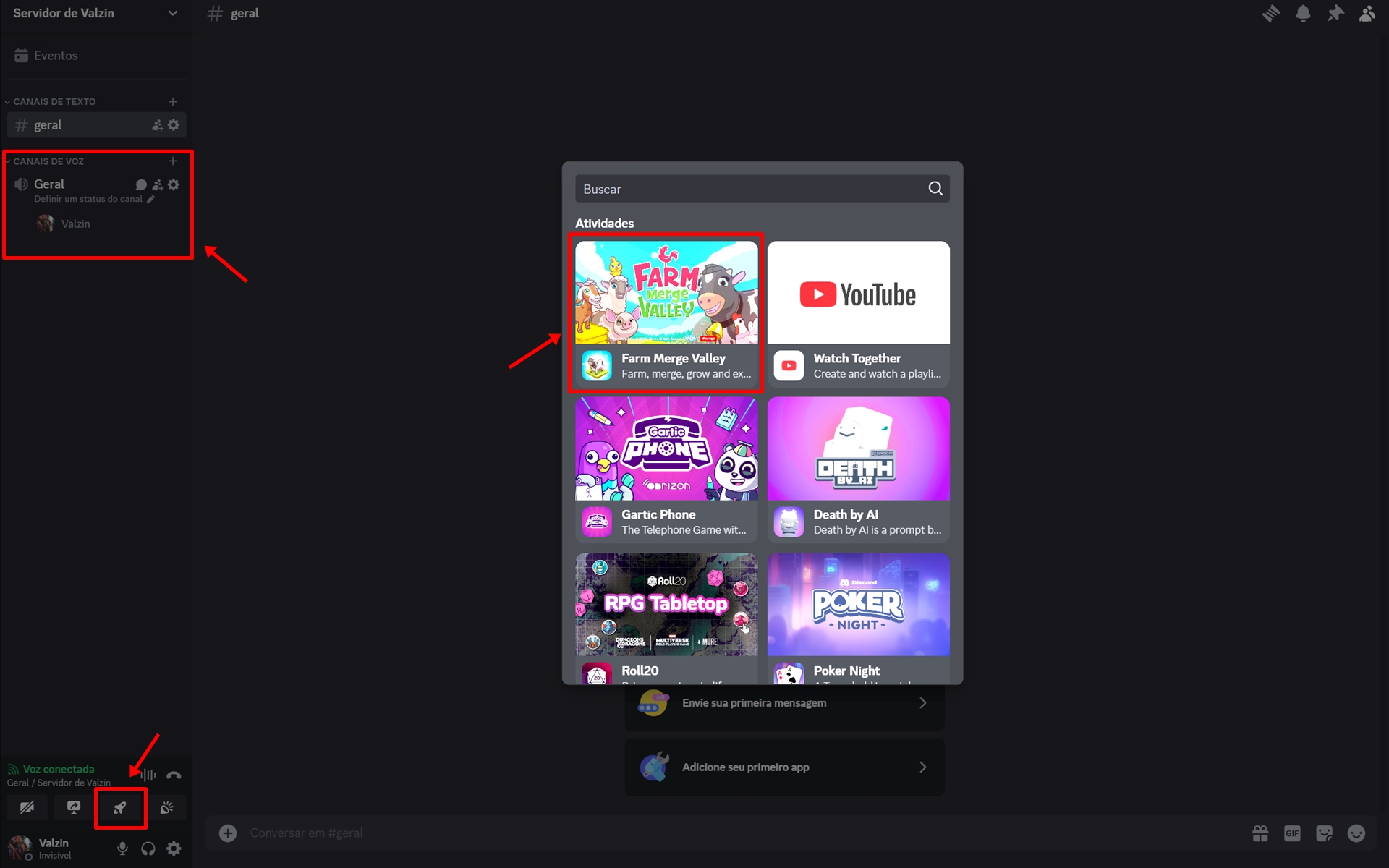
Task: Click the search magnifier icon in activities
Action: (935, 188)
